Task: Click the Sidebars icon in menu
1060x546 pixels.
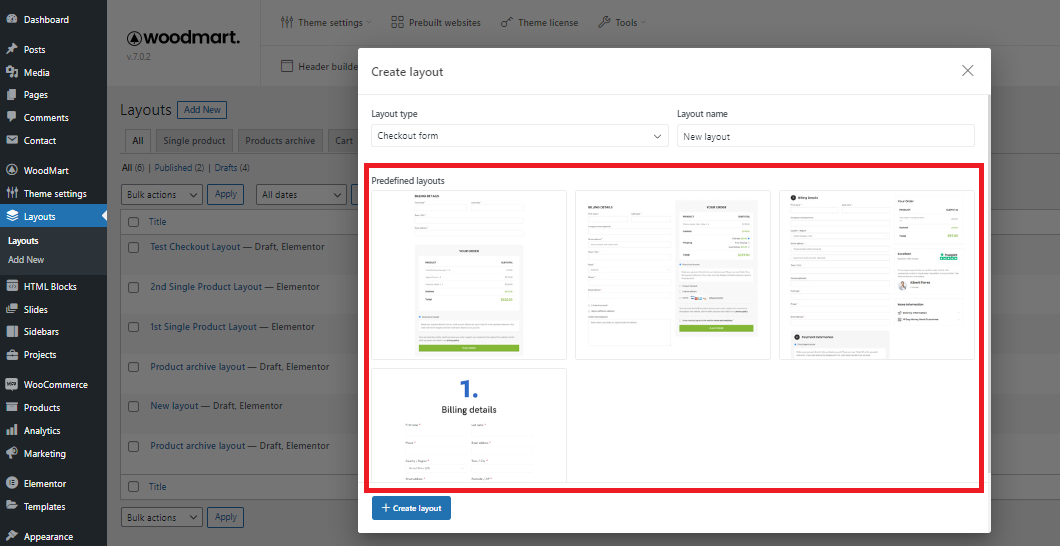Action: coord(11,332)
